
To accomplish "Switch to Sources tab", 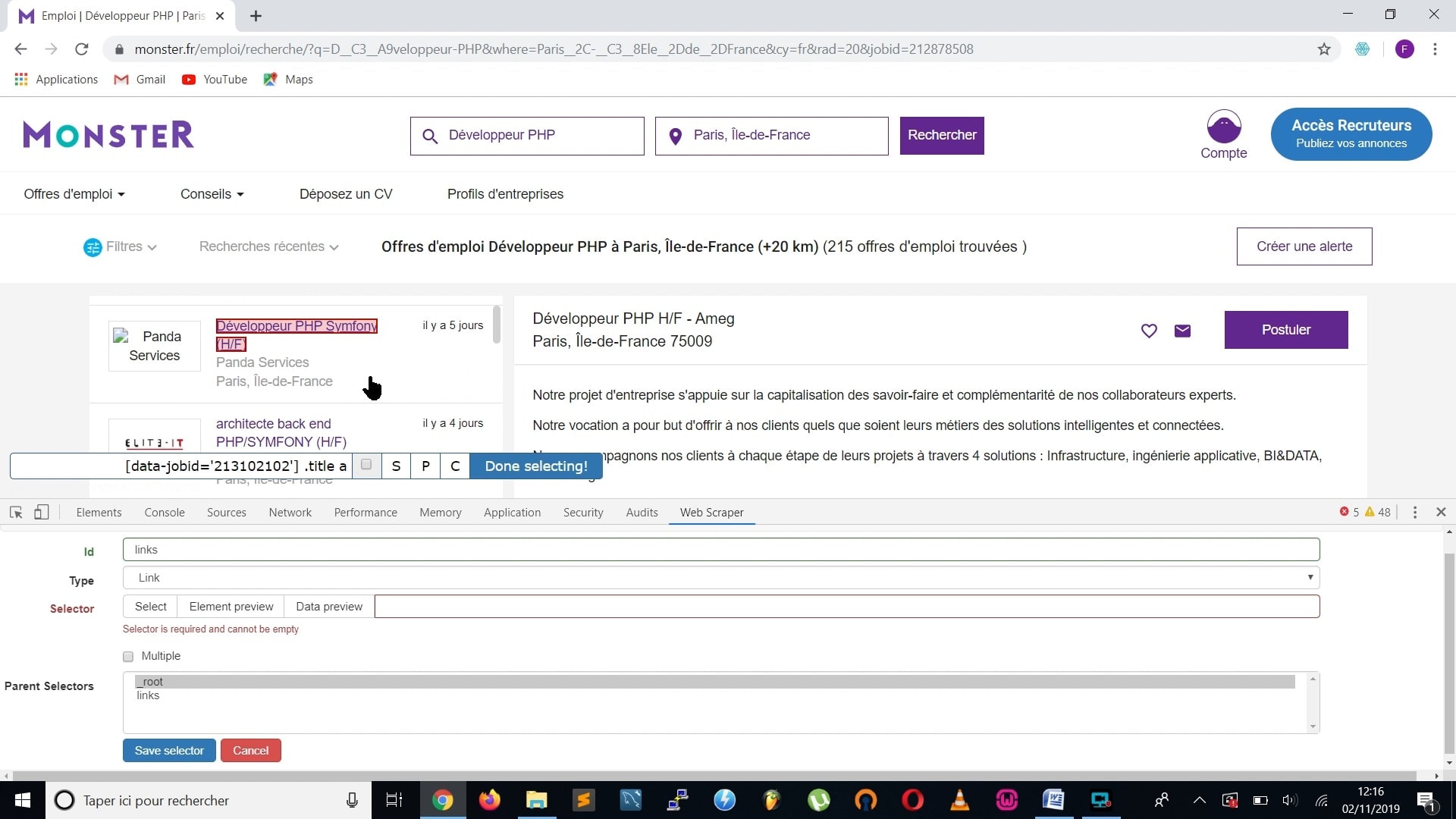I will [227, 513].
